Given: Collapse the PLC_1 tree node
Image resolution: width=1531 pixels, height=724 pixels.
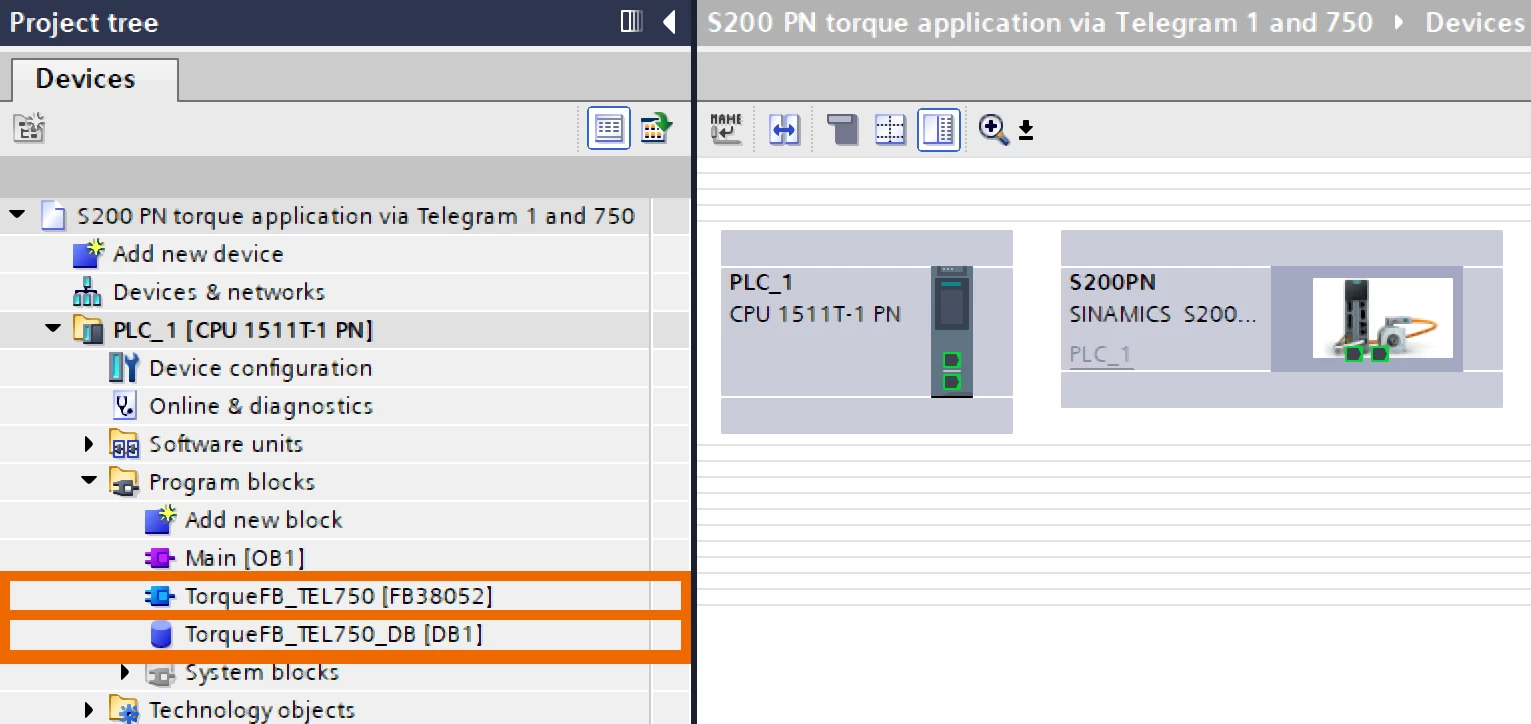Looking at the screenshot, I should coord(53,329).
